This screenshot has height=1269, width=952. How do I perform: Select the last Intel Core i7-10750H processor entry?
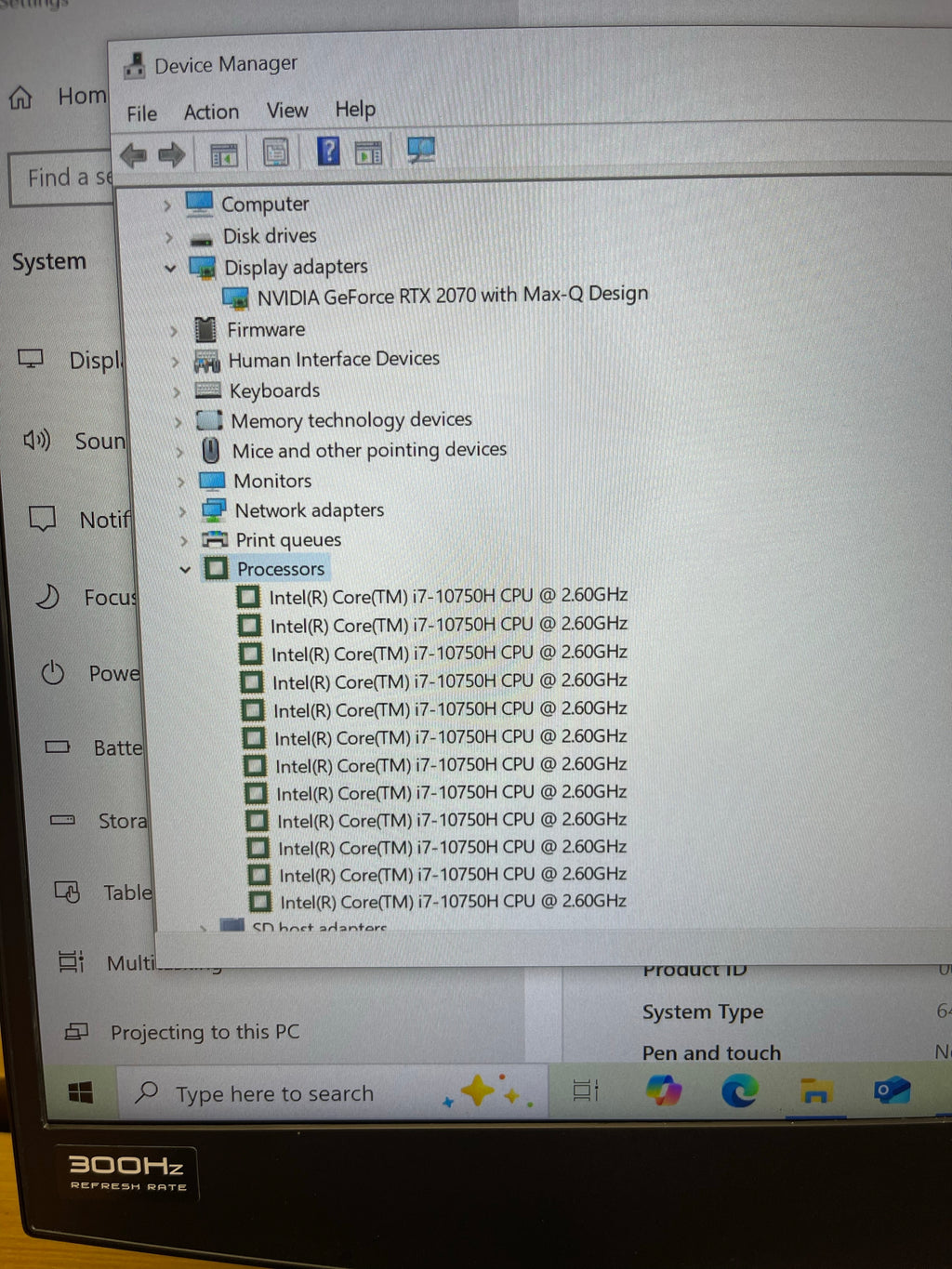point(454,901)
